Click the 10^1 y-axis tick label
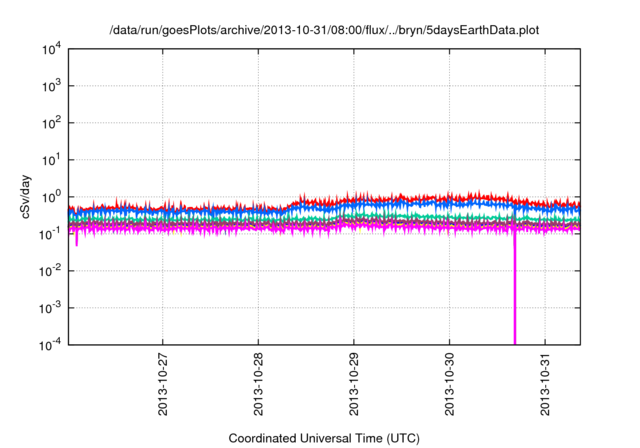The width and height of the screenshot is (640, 448). 51,160
